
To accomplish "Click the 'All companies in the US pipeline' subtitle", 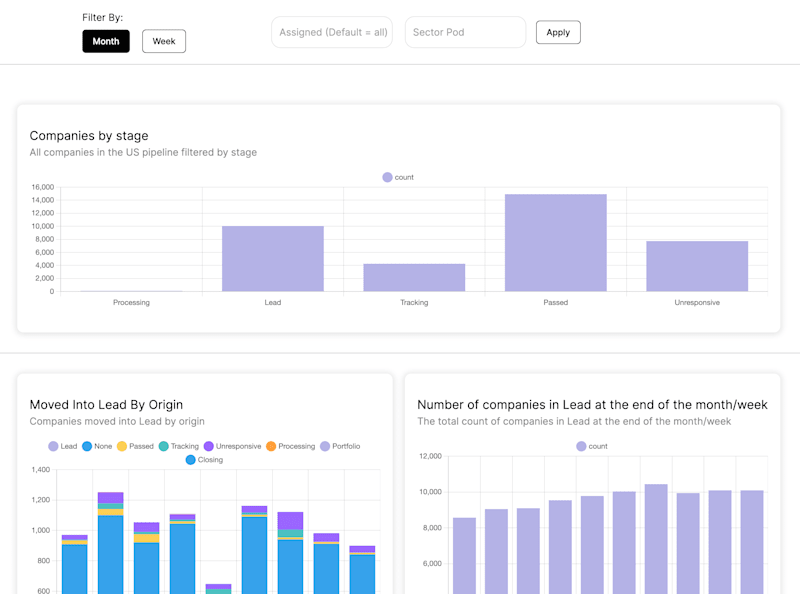I will tap(143, 152).
